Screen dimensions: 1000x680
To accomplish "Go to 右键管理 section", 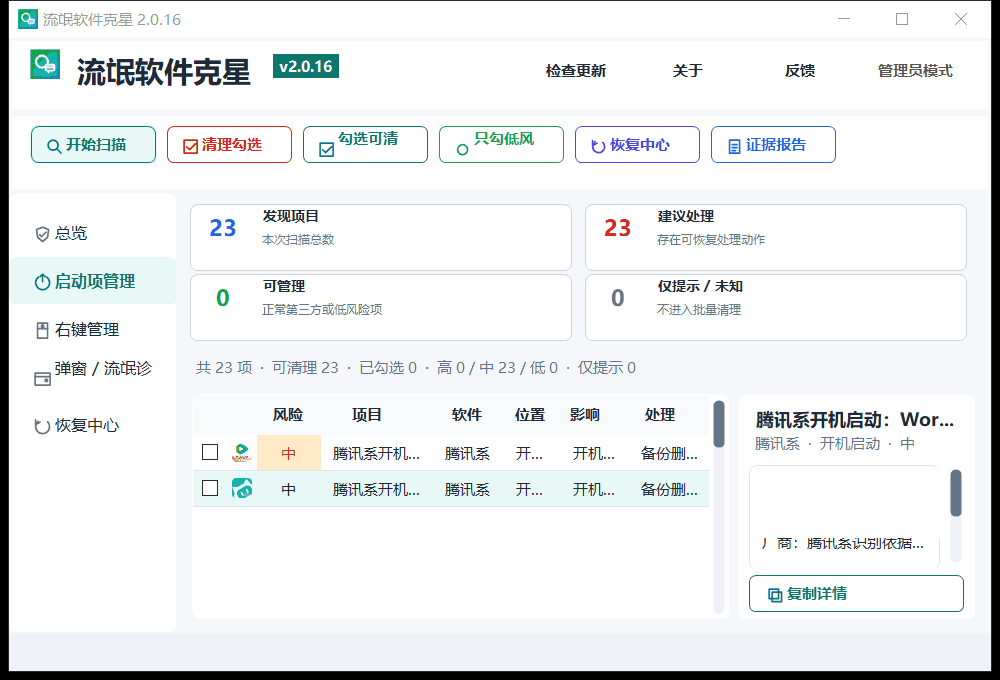I will [x=93, y=330].
